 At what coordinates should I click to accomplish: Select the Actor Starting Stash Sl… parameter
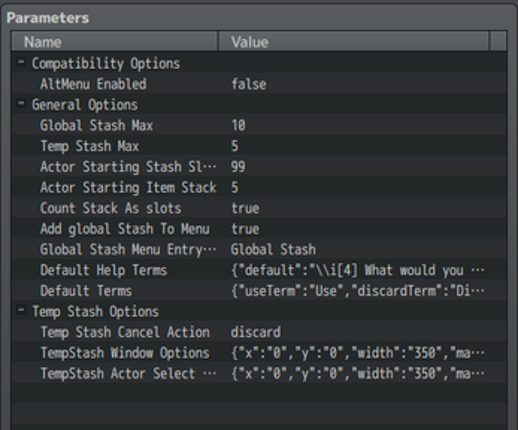(x=128, y=167)
